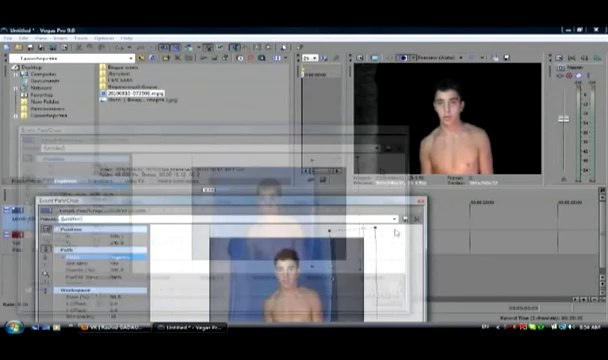Click Save Preset icon in Event Pan/Crop

[x=405, y=219]
